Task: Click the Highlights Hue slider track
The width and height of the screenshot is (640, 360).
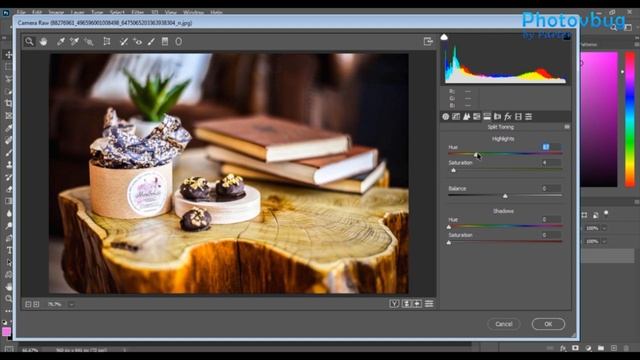Action: click(505, 153)
